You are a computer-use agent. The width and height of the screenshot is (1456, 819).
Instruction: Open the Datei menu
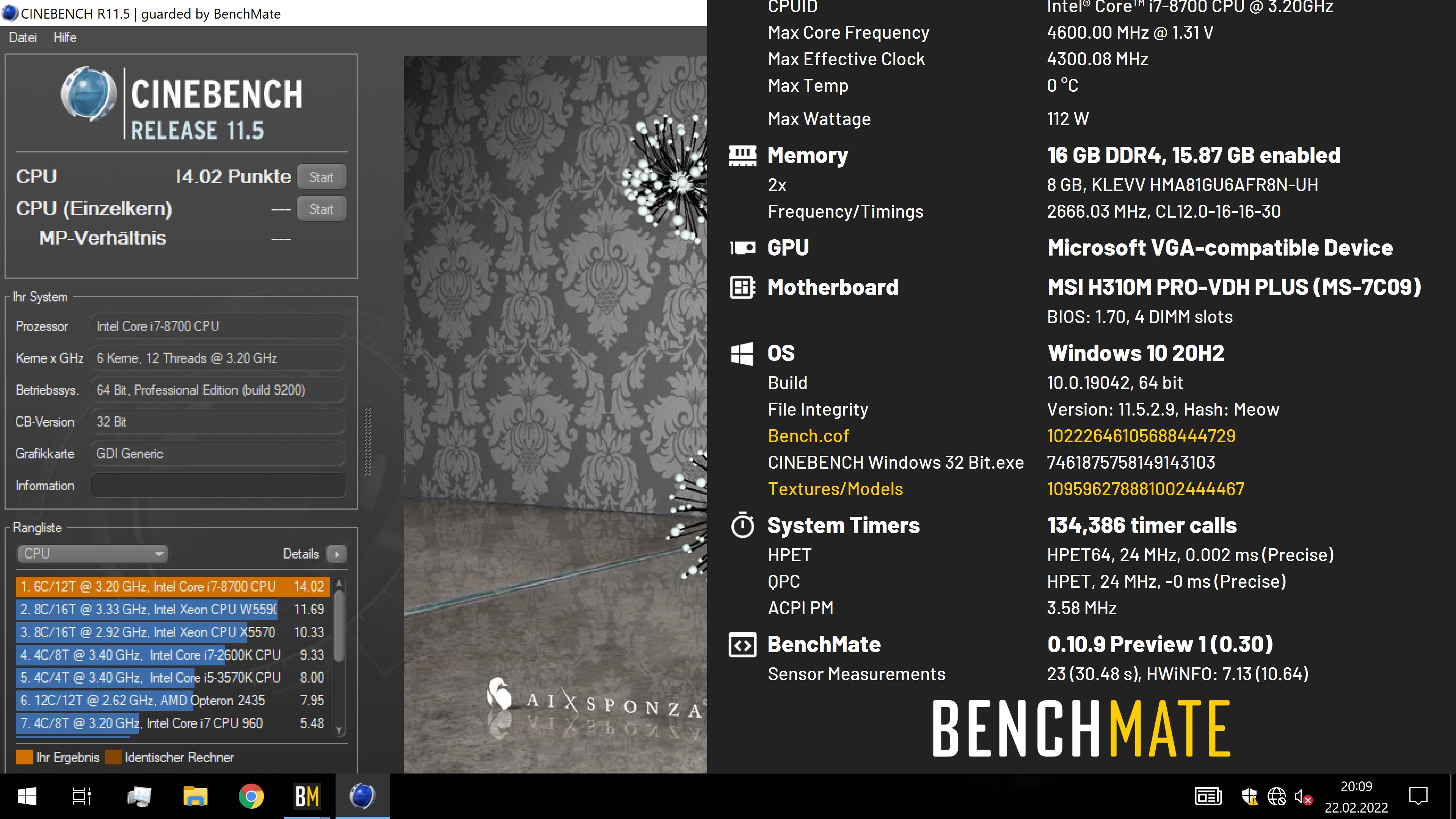(x=23, y=37)
